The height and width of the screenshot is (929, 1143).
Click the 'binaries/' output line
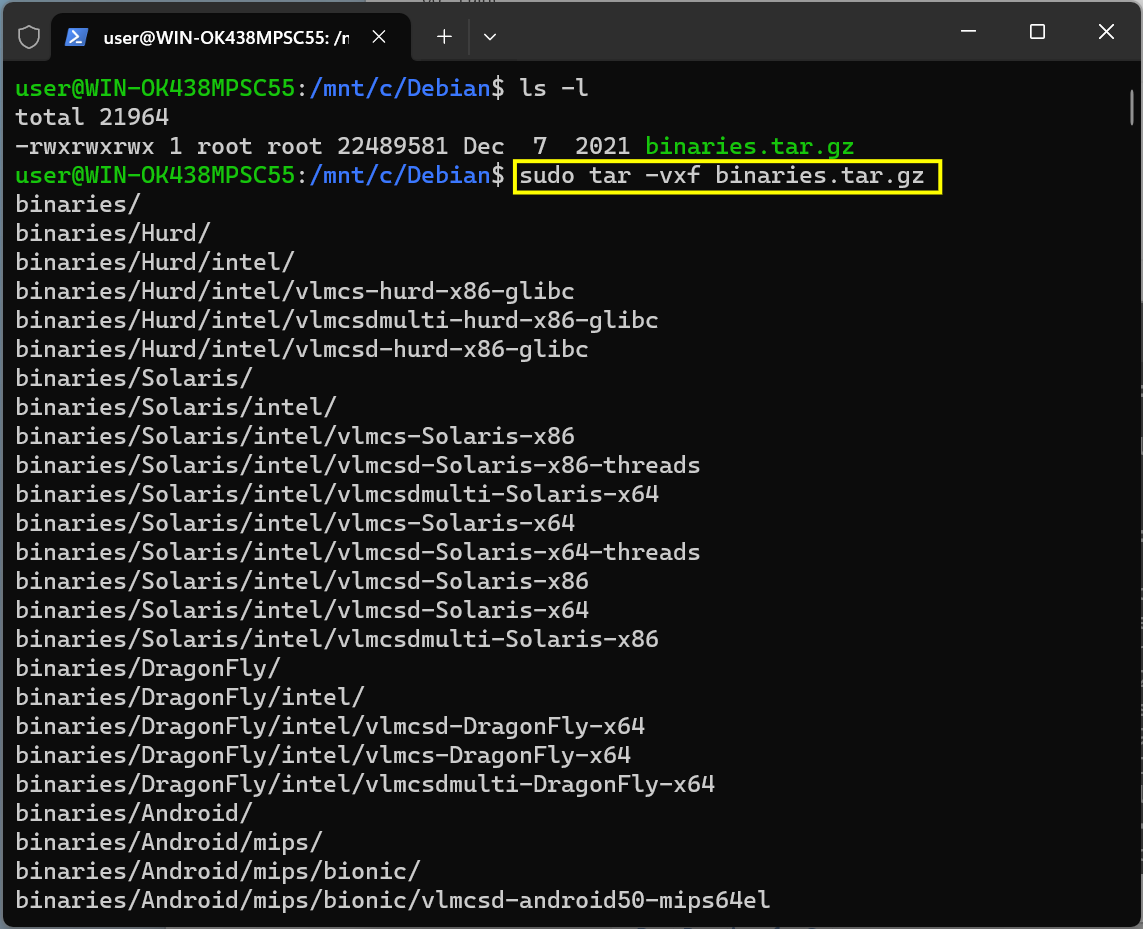tap(78, 204)
